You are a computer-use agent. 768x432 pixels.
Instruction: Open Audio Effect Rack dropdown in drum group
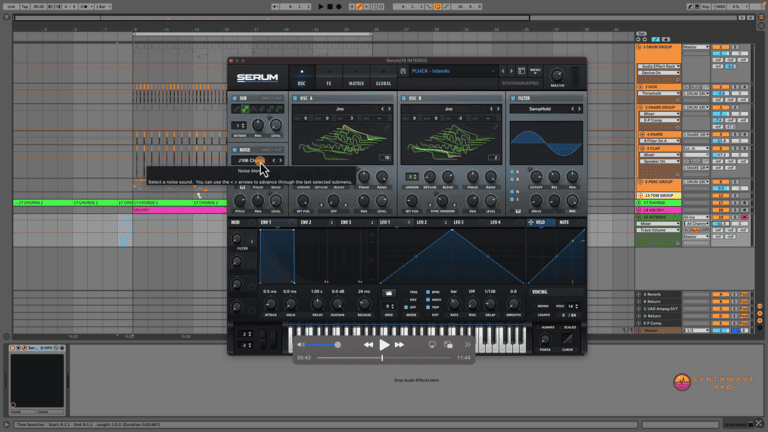pos(659,66)
